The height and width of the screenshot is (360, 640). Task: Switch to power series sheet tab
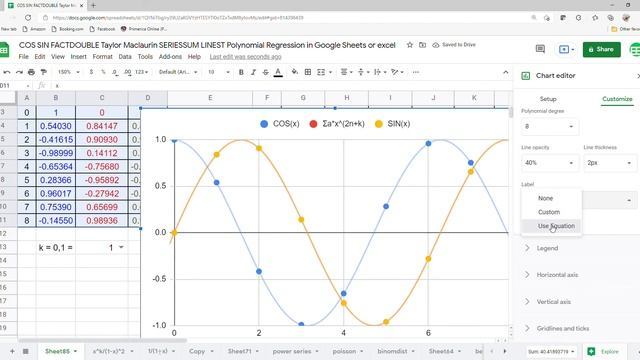pos(295,351)
